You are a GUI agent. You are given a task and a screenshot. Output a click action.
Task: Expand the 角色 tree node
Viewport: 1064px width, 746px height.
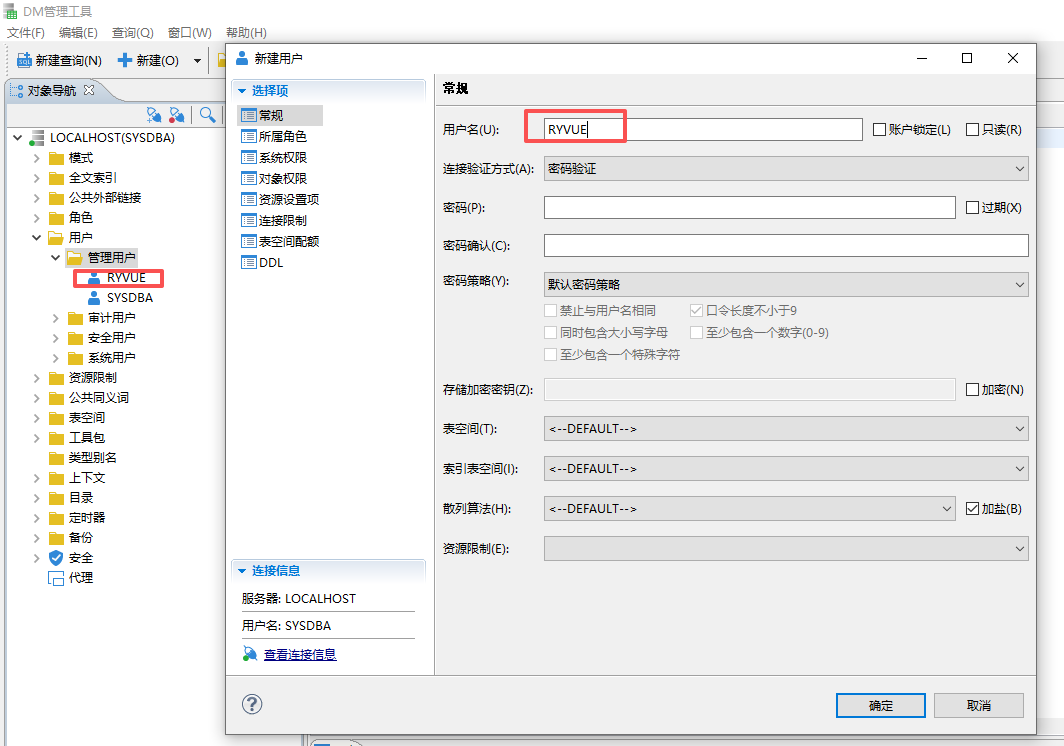pyautogui.click(x=37, y=218)
